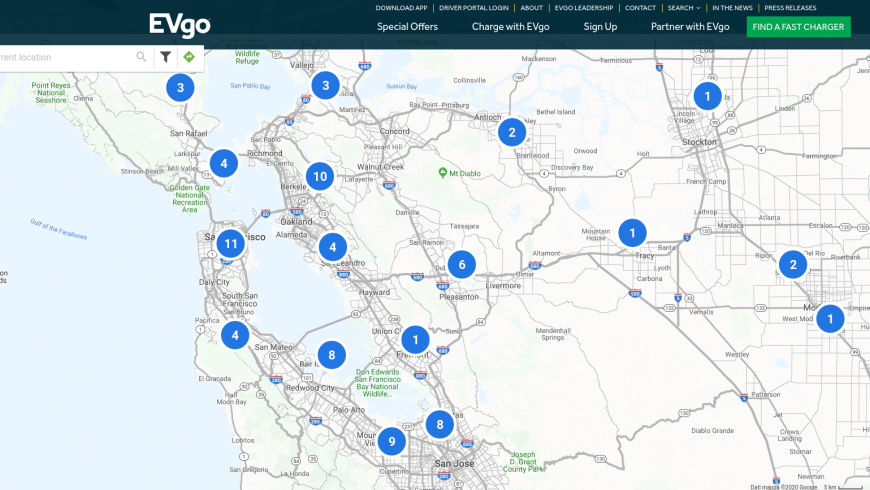Click the Stockton map label

699,142
